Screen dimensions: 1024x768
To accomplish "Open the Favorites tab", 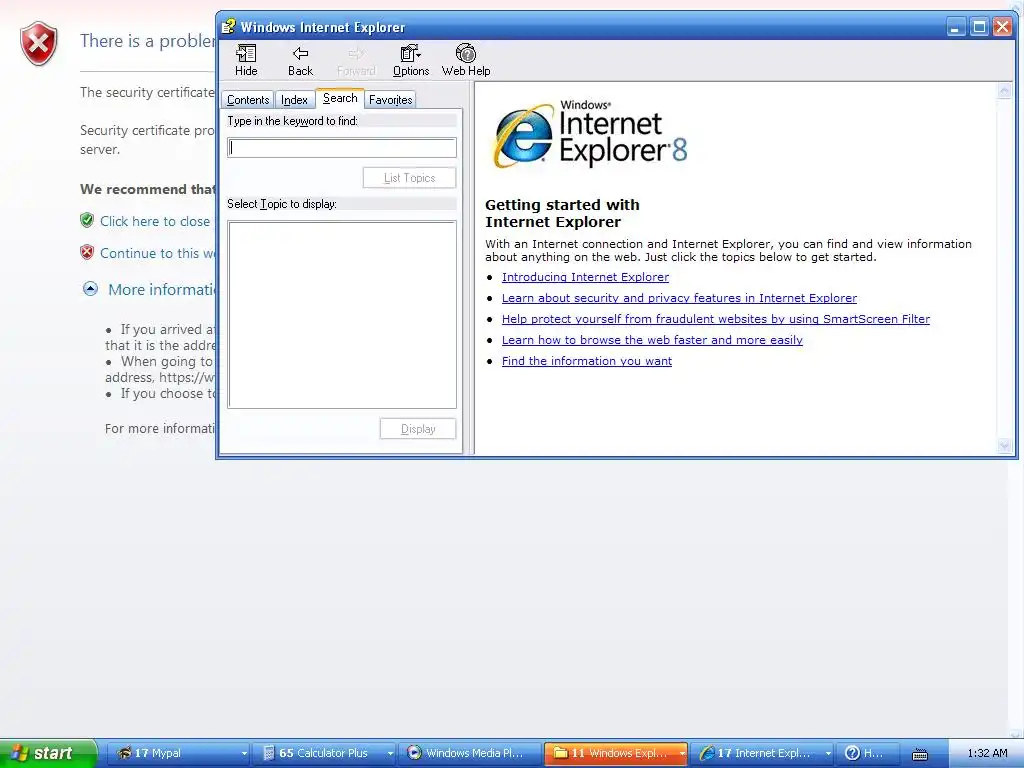I will click(x=391, y=100).
